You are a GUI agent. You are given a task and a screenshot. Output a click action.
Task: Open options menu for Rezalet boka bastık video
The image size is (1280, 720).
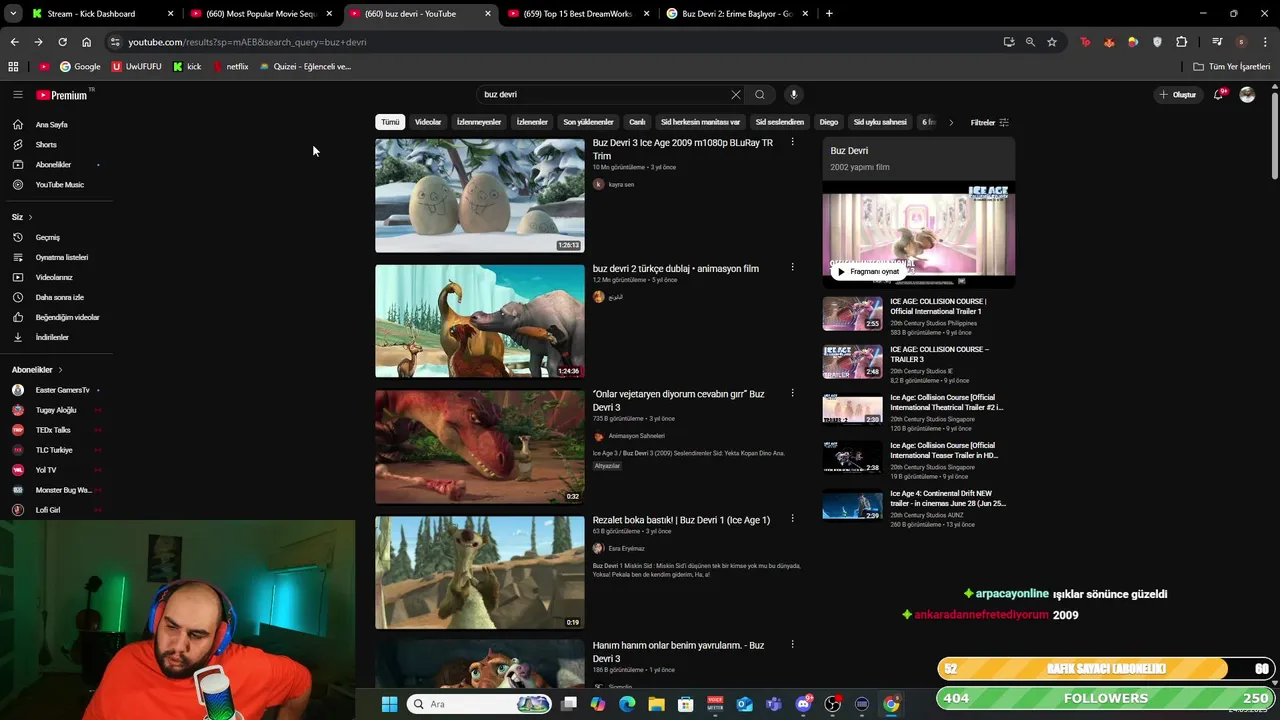792,519
